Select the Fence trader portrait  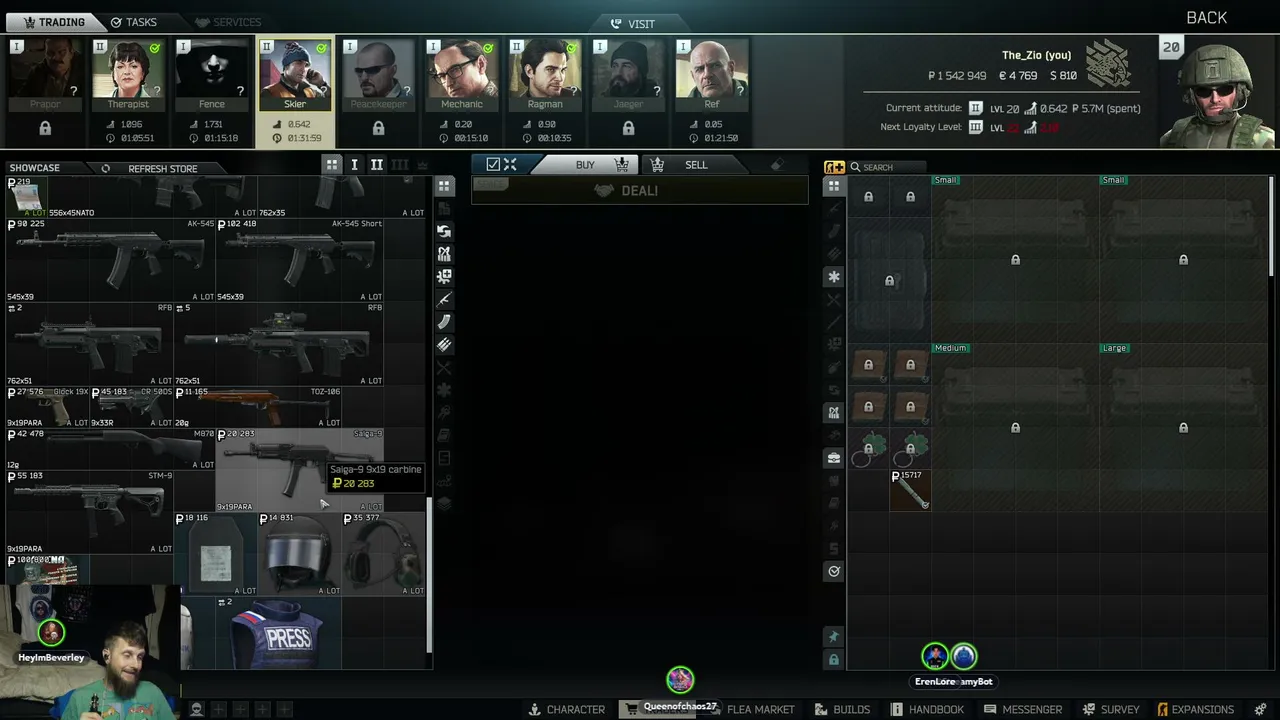pyautogui.click(x=212, y=75)
